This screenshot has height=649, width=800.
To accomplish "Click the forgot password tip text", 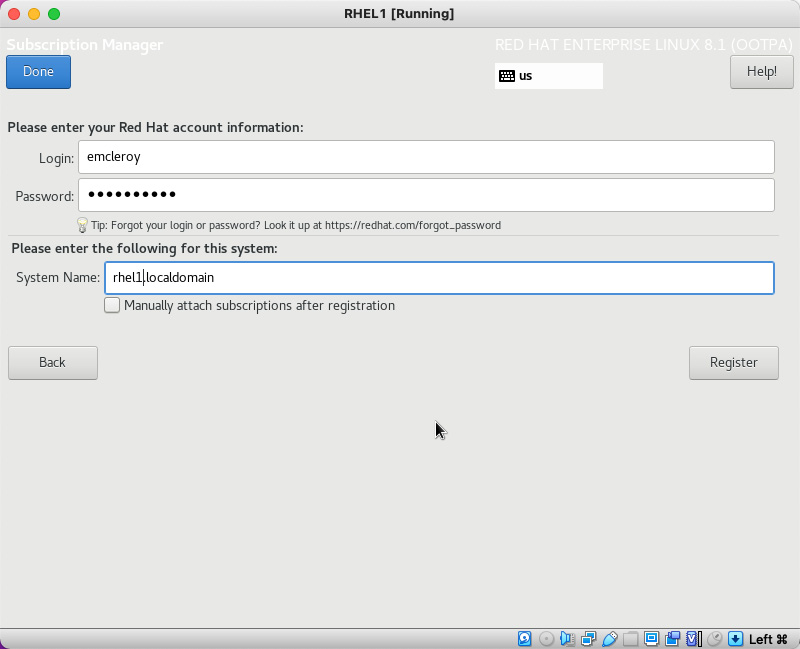I will [x=296, y=225].
